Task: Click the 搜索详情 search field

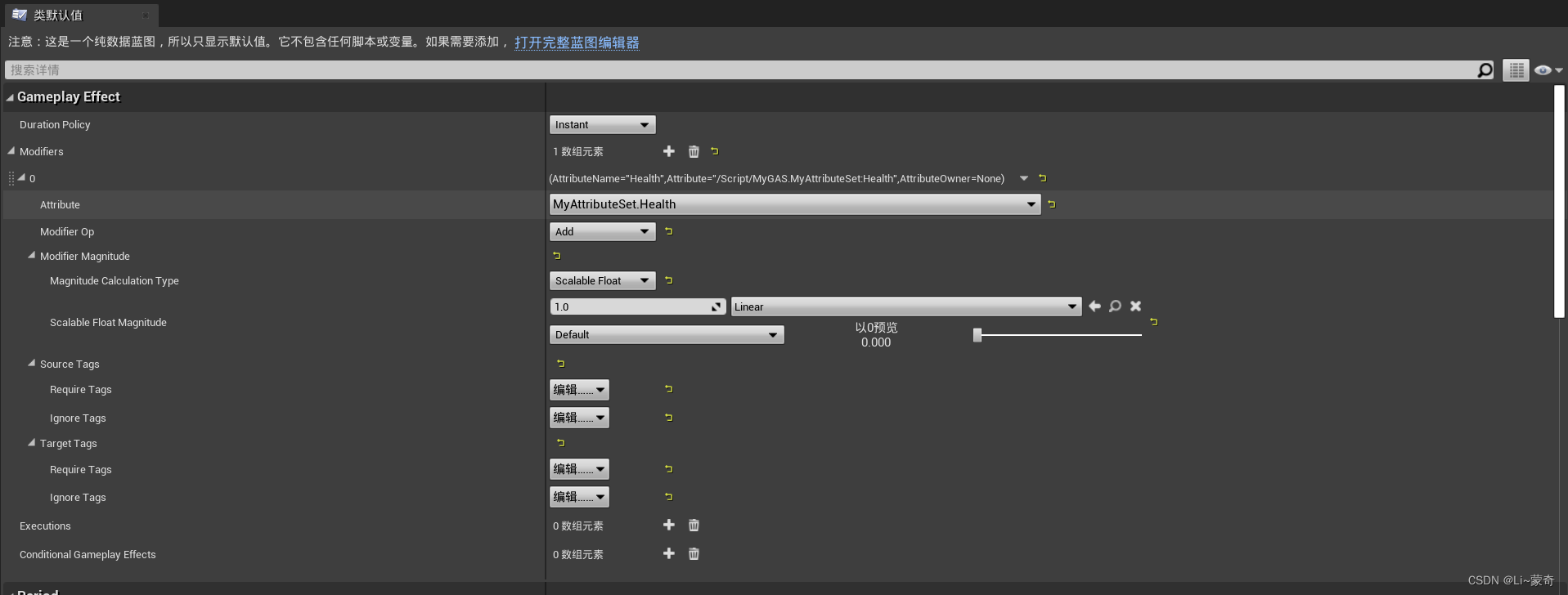Action: pos(740,70)
